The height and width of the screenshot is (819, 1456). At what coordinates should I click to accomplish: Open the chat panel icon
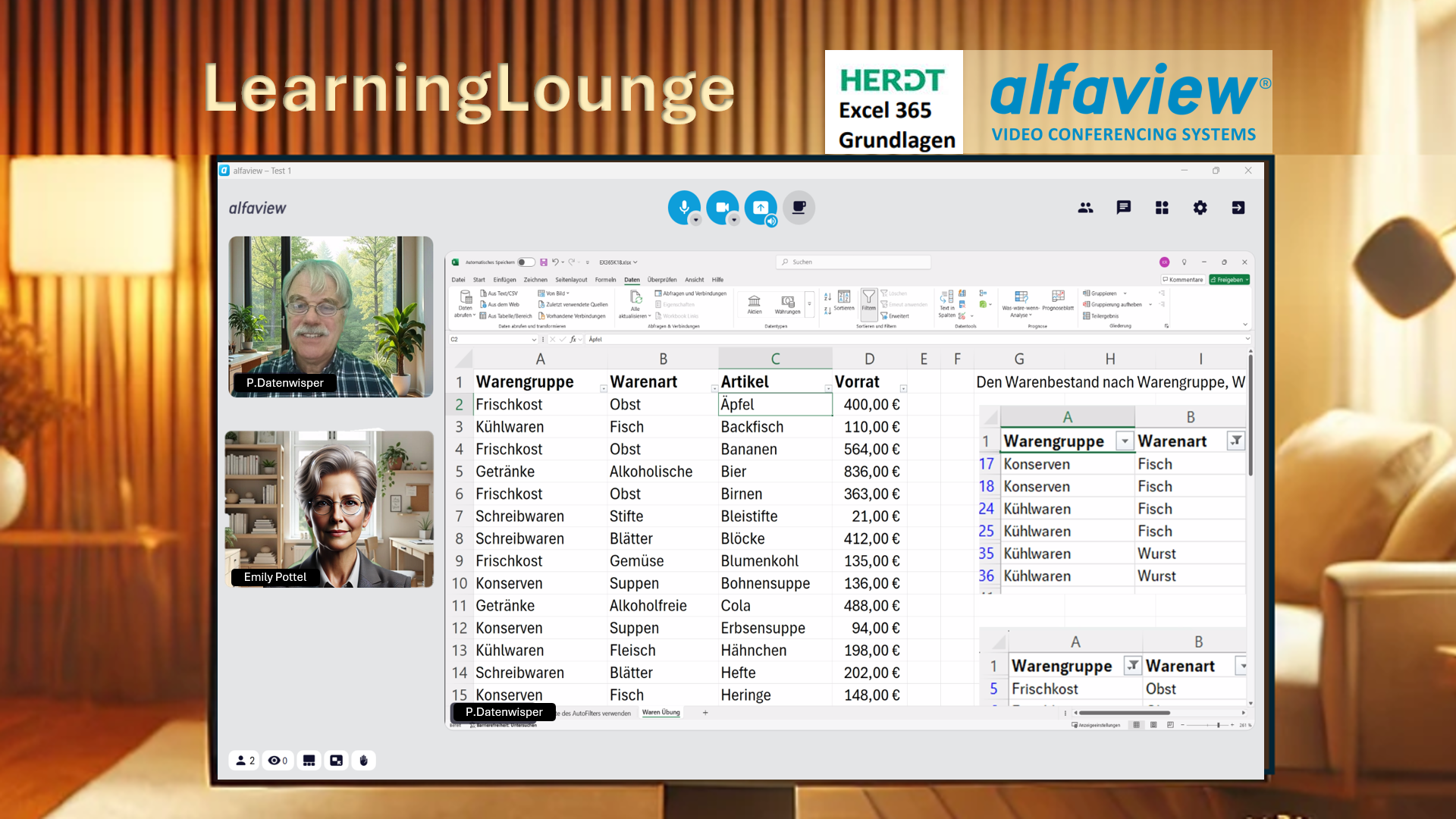1123,208
